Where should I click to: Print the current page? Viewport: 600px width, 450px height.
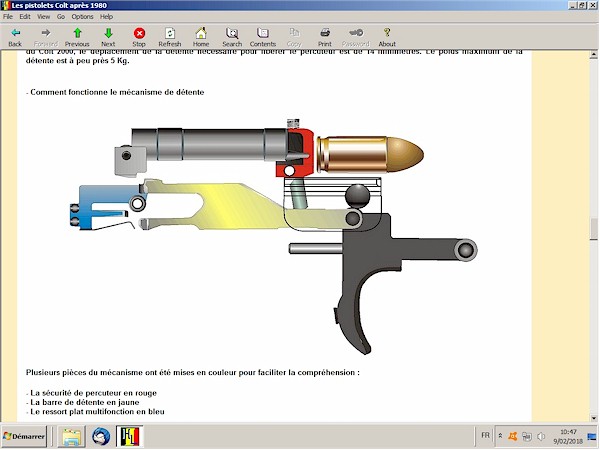tap(325, 37)
